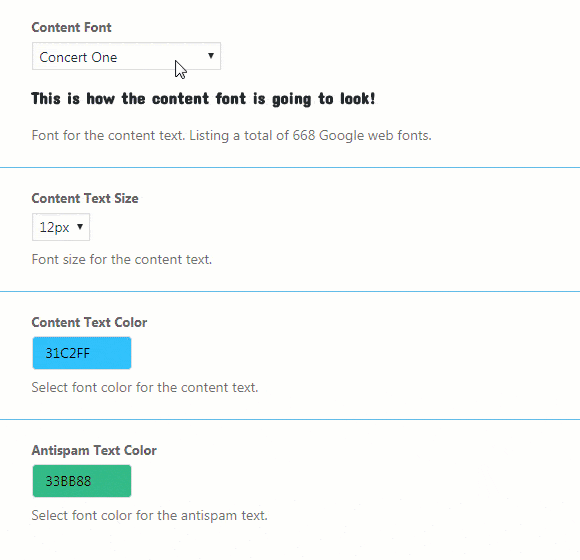Click the 'Font size for the content text' description
This screenshot has height=560, width=580.
(122, 260)
